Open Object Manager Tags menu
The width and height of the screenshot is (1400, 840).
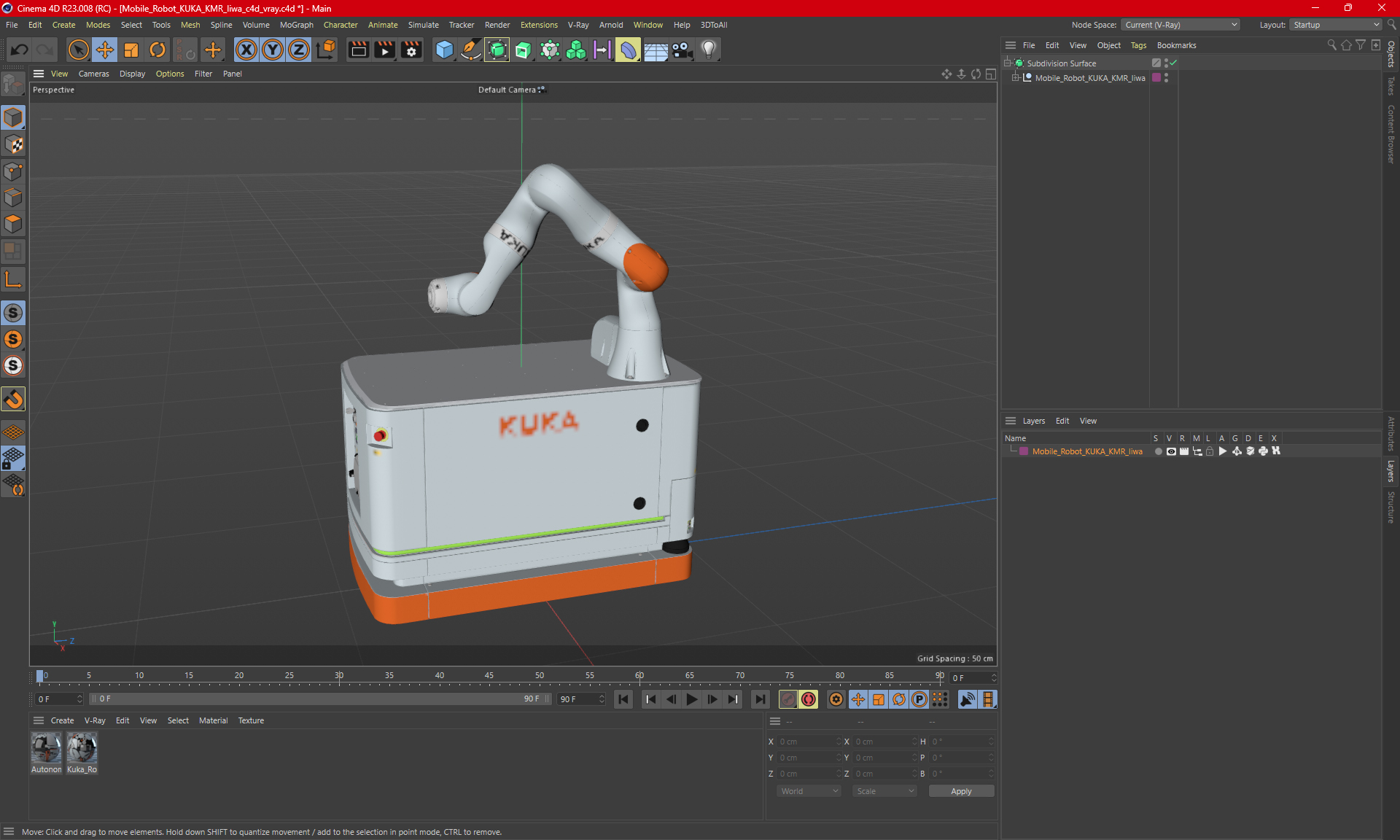1138,45
